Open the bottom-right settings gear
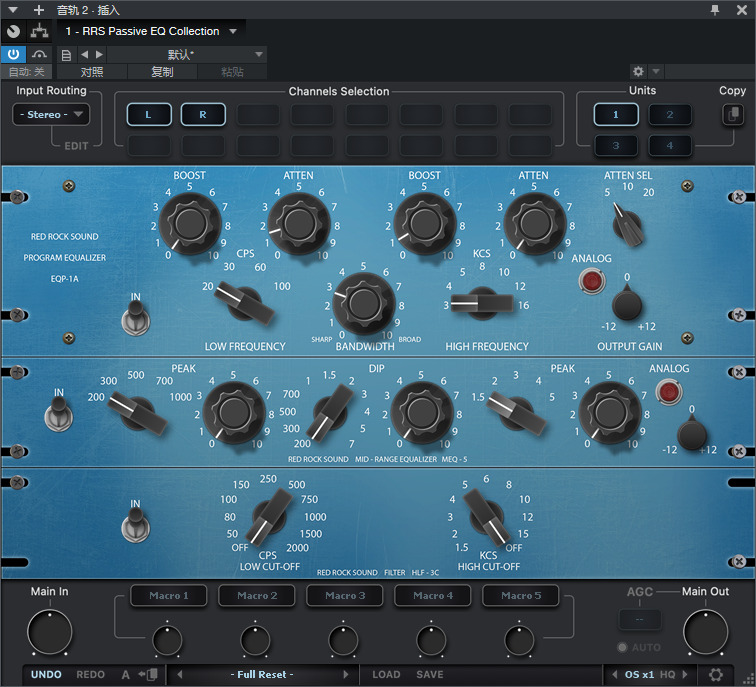Viewport: 756px width, 687px height. [716, 674]
